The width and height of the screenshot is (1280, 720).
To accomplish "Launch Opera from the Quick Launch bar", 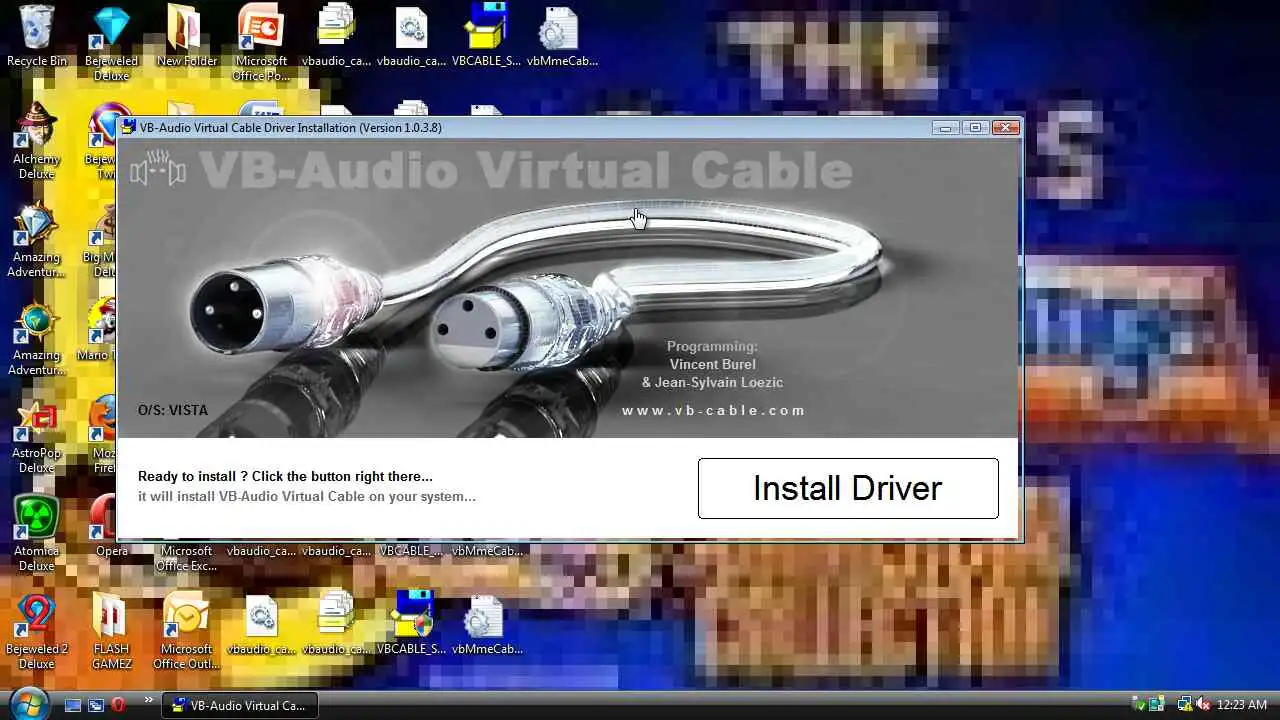I will point(118,705).
